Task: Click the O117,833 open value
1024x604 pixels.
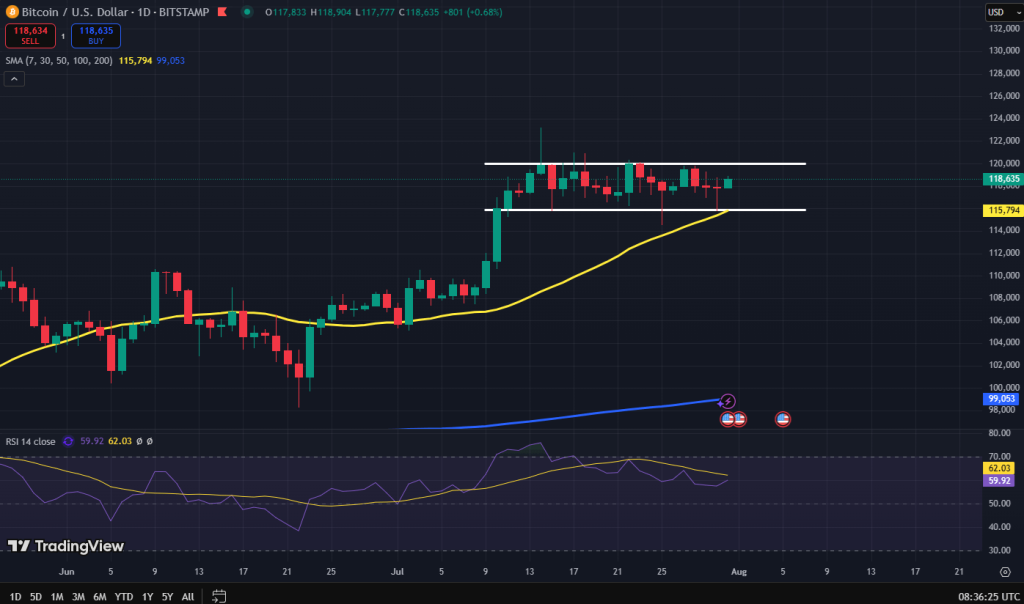Action: (x=285, y=12)
